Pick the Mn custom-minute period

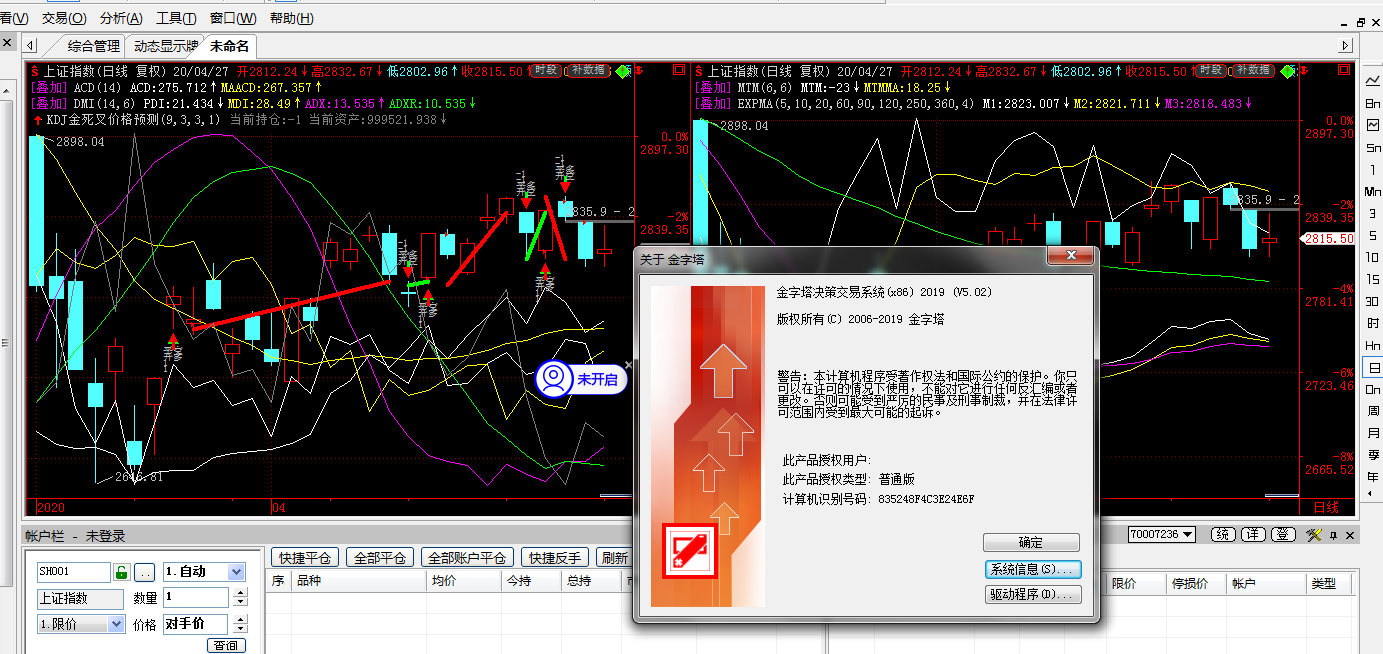point(1373,192)
